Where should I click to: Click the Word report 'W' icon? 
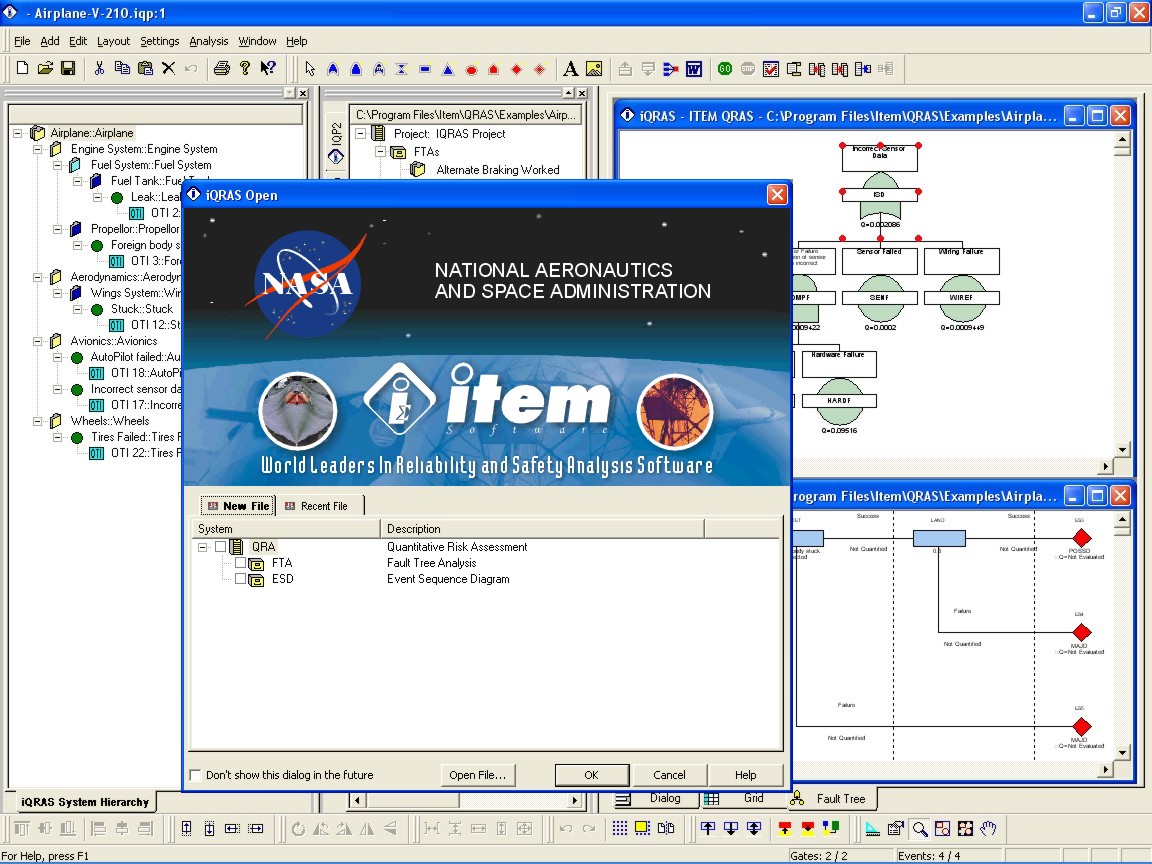tap(694, 69)
